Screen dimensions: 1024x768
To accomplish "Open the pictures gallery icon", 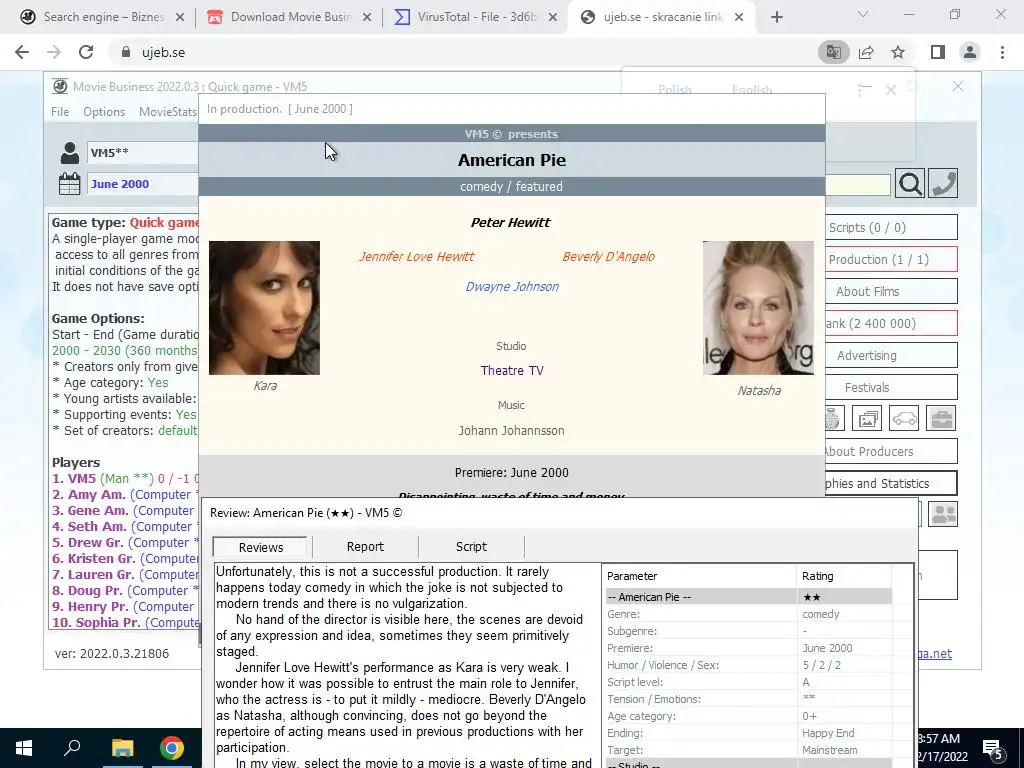I will pyautogui.click(x=867, y=419).
